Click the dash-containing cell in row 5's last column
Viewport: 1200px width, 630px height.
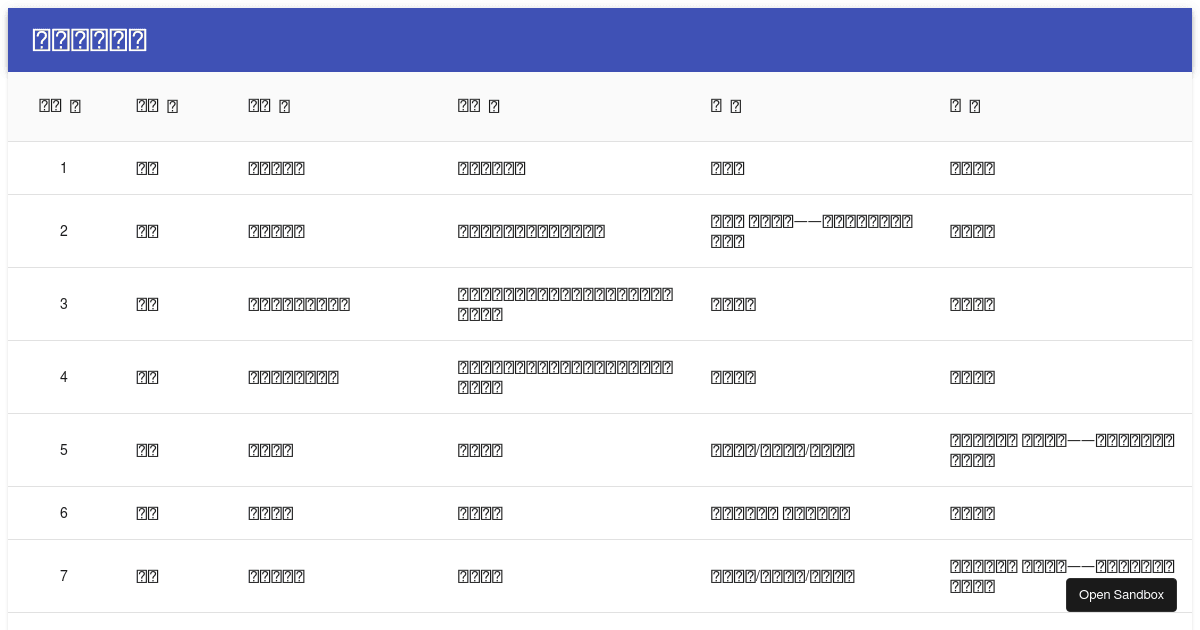(x=1062, y=450)
